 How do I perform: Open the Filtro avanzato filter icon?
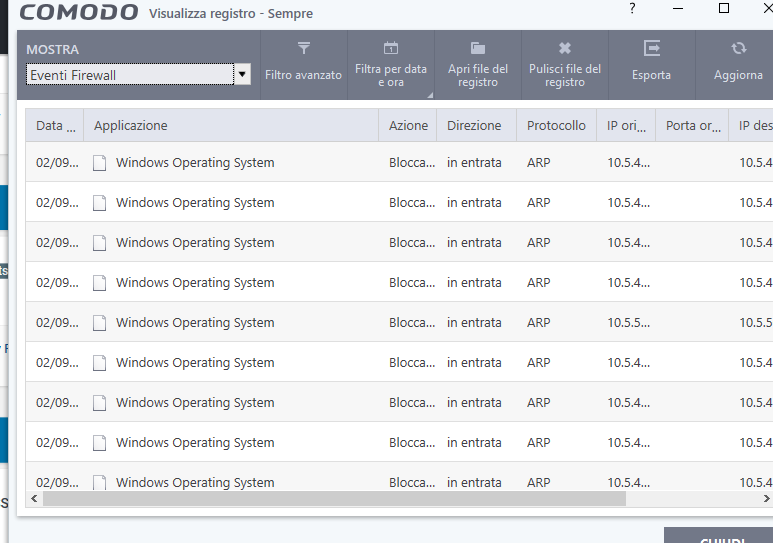click(x=304, y=48)
